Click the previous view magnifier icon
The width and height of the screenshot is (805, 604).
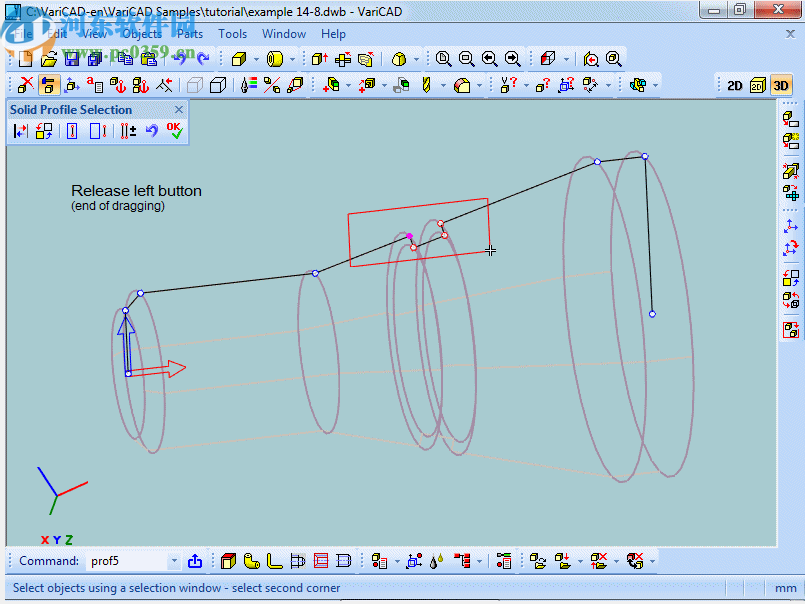489,59
